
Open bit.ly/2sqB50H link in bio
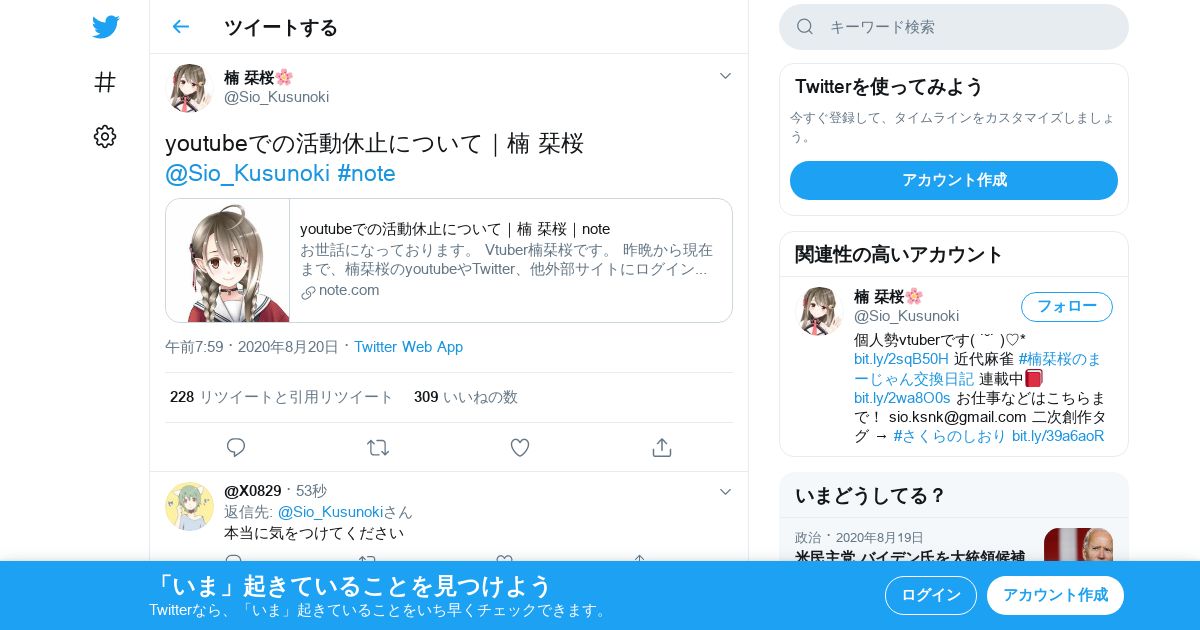point(901,359)
